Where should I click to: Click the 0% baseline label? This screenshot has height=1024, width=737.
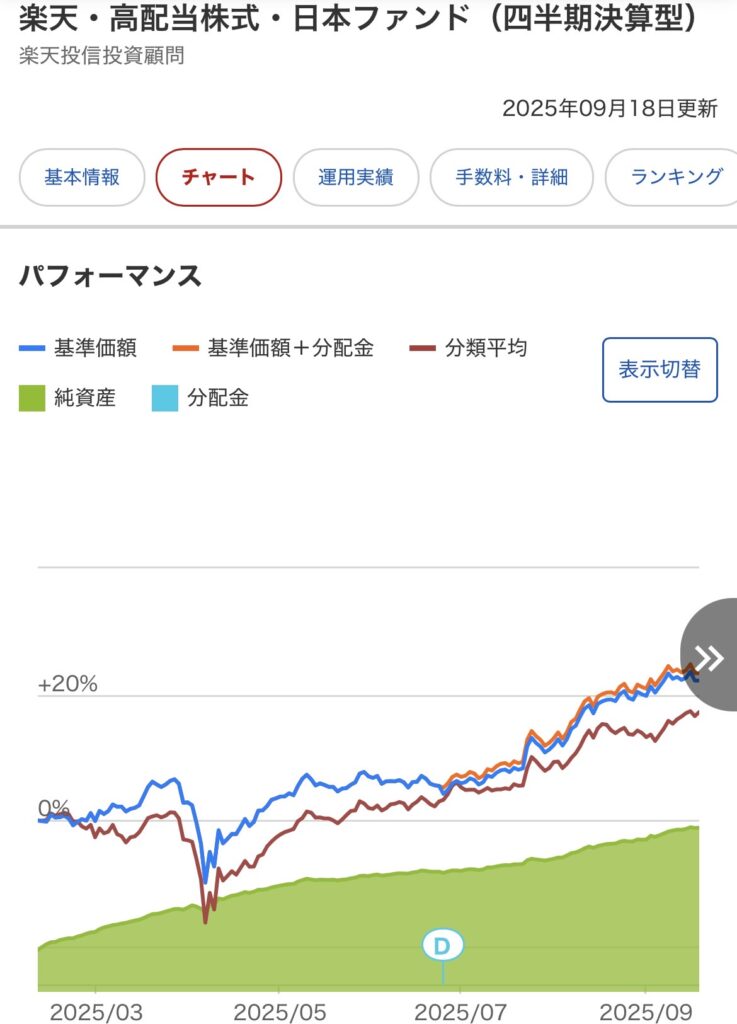click(x=54, y=808)
